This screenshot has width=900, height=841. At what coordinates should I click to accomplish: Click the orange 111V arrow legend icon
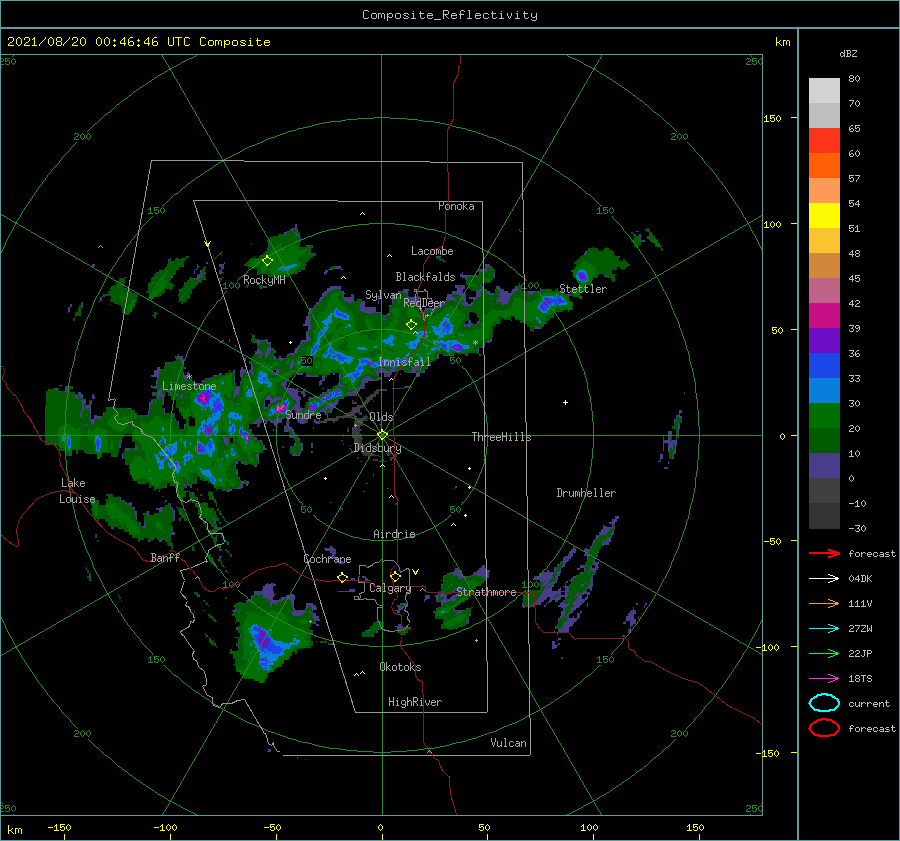pyautogui.click(x=824, y=603)
